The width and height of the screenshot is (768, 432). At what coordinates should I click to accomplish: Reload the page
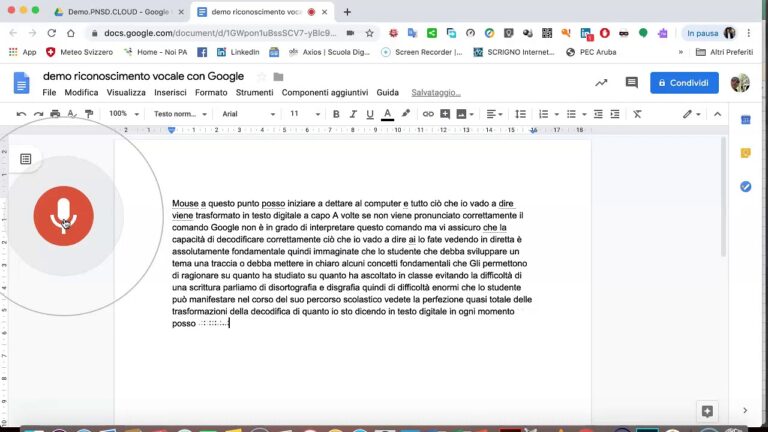point(51,33)
